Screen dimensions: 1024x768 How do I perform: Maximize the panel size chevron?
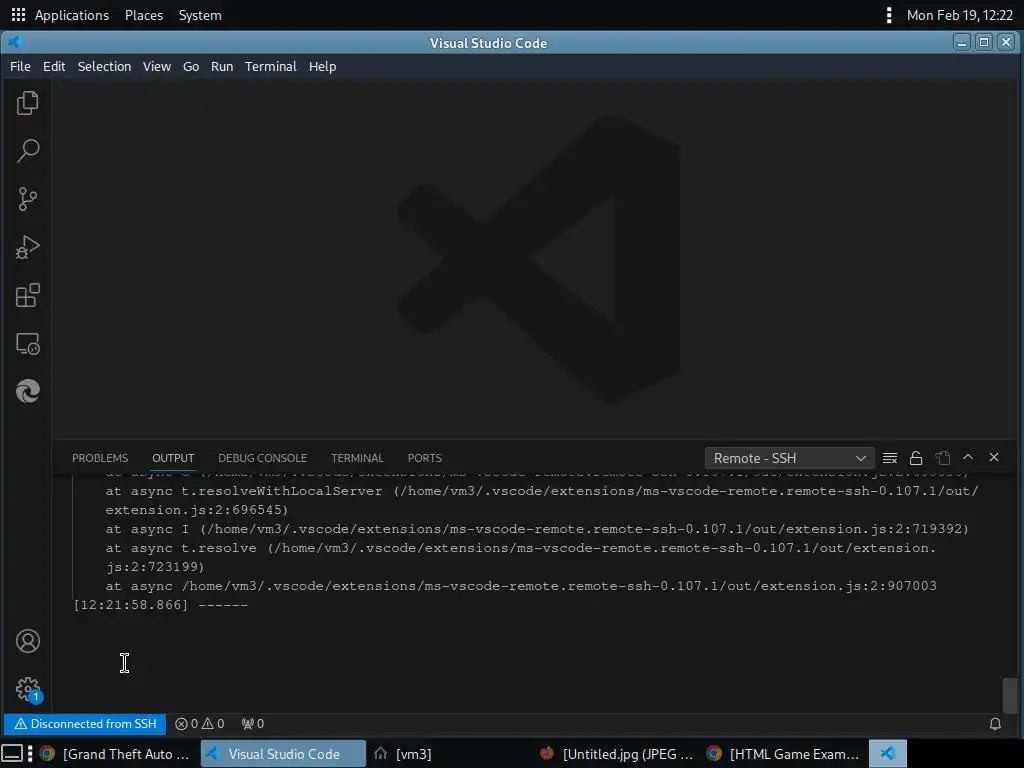(968, 457)
